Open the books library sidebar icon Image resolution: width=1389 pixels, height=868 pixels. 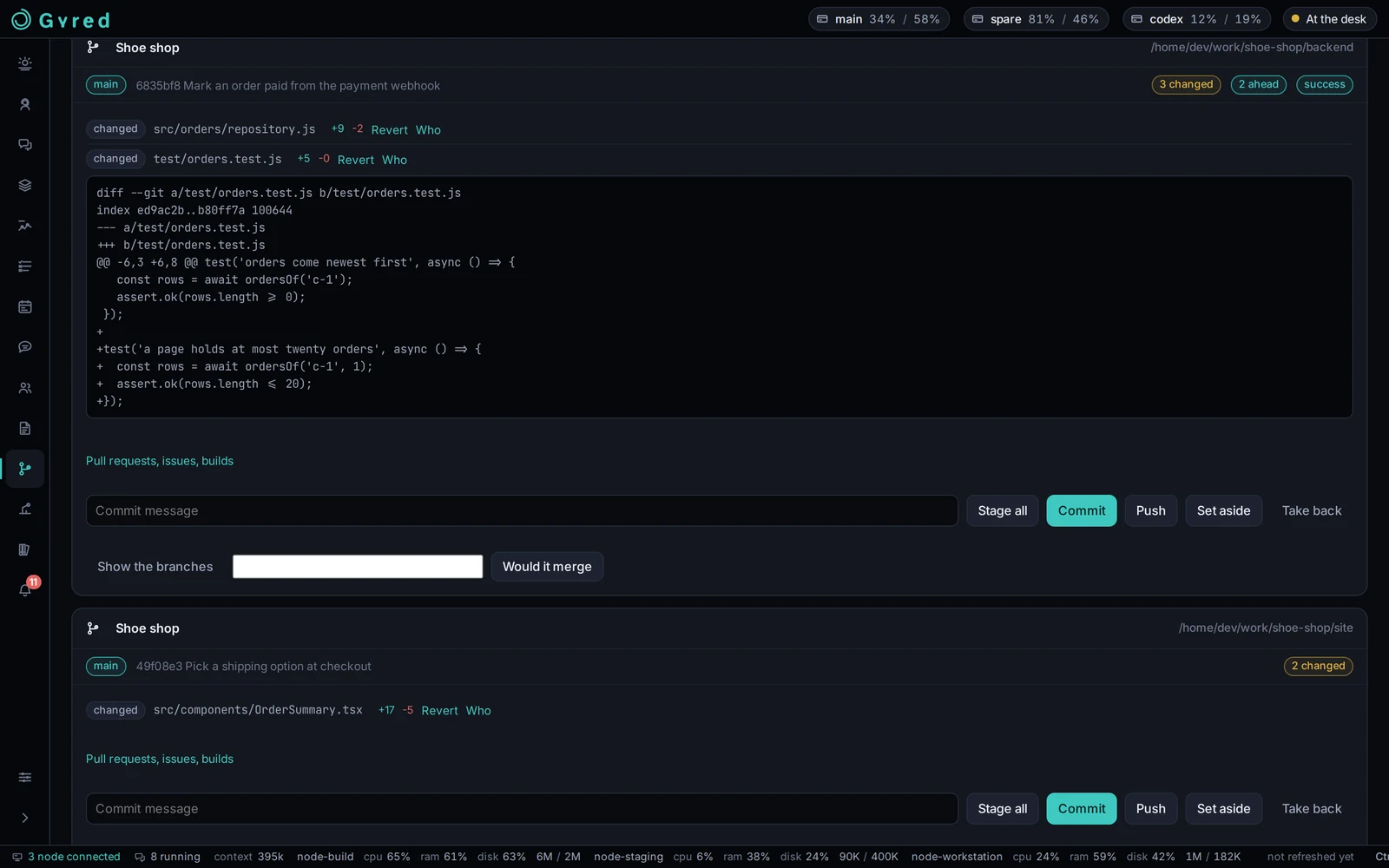point(25,549)
